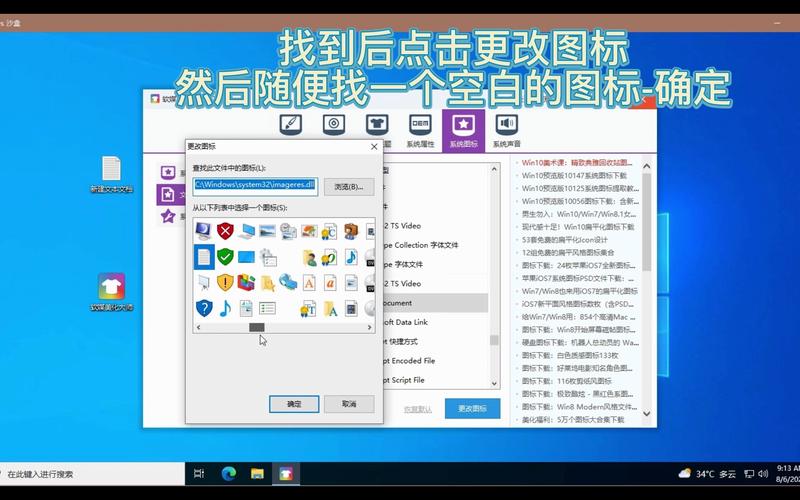
Task: Select the purple star sidebar icon
Action: pos(168,217)
